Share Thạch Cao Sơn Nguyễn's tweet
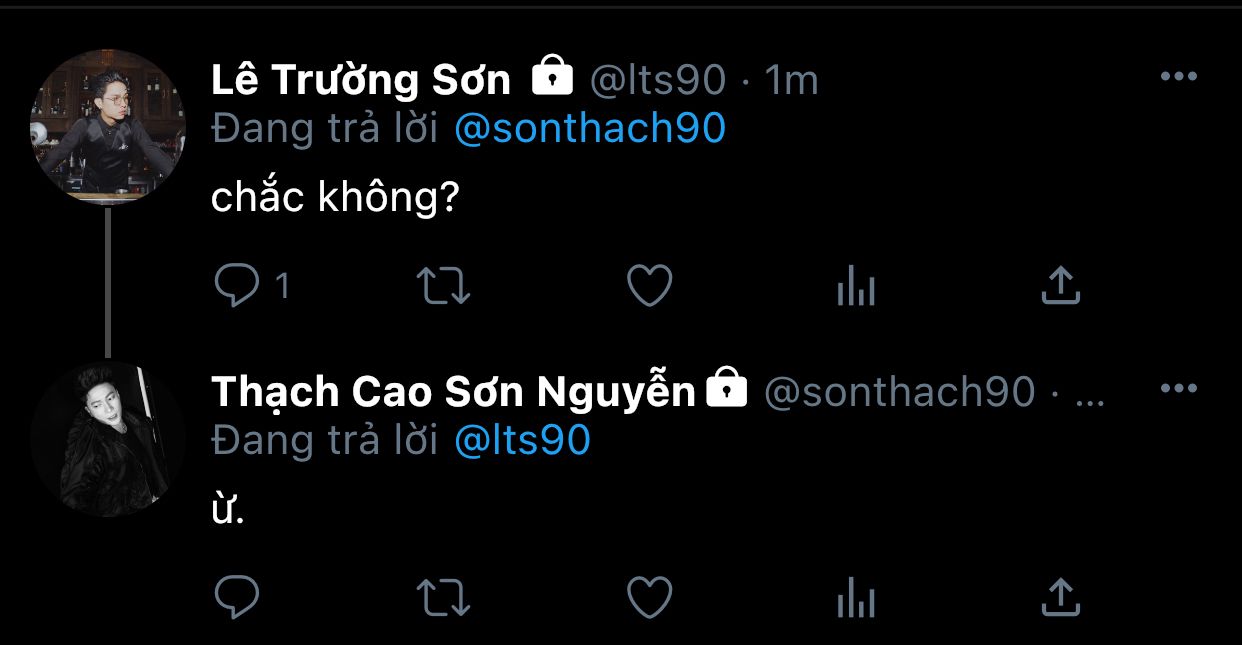1242x645 pixels. [1061, 597]
